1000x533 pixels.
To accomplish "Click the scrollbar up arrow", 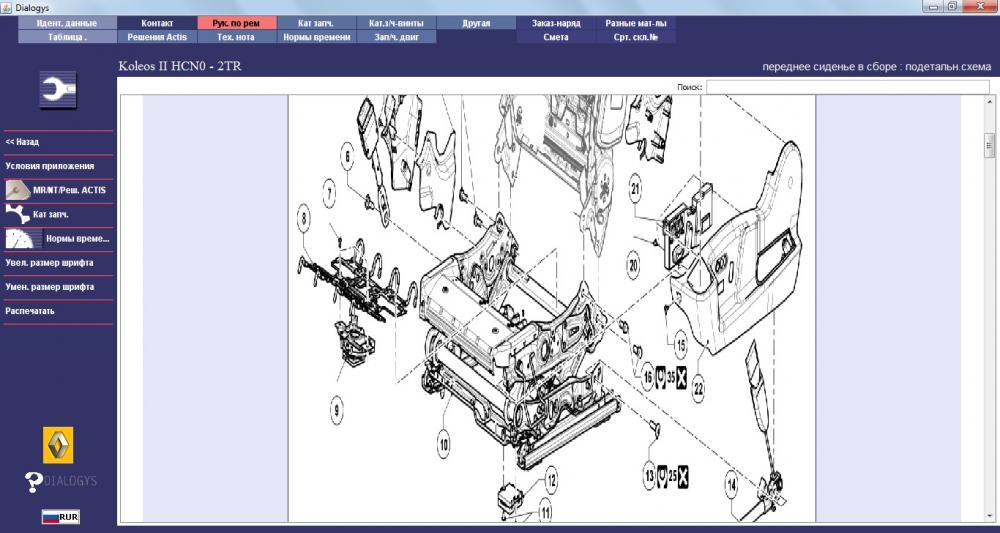I will coord(989,101).
